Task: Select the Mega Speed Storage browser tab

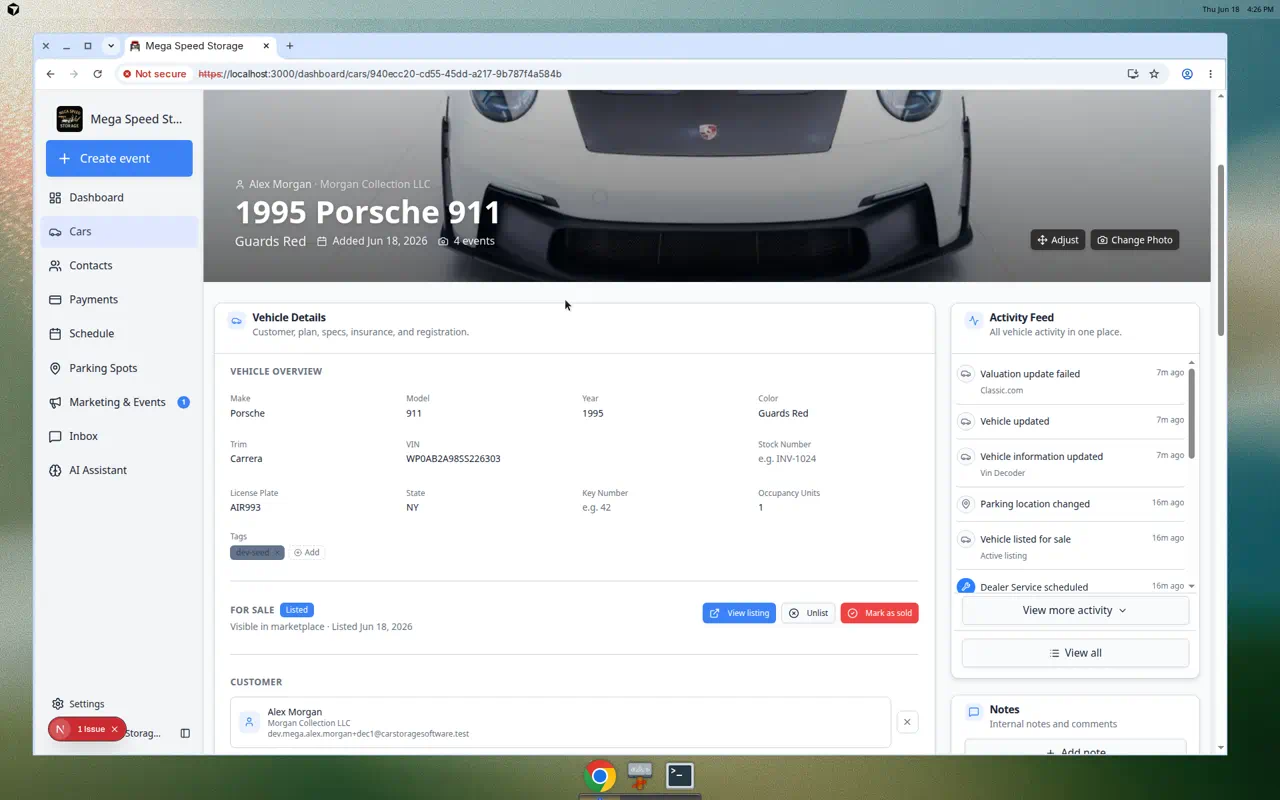Action: [200, 46]
